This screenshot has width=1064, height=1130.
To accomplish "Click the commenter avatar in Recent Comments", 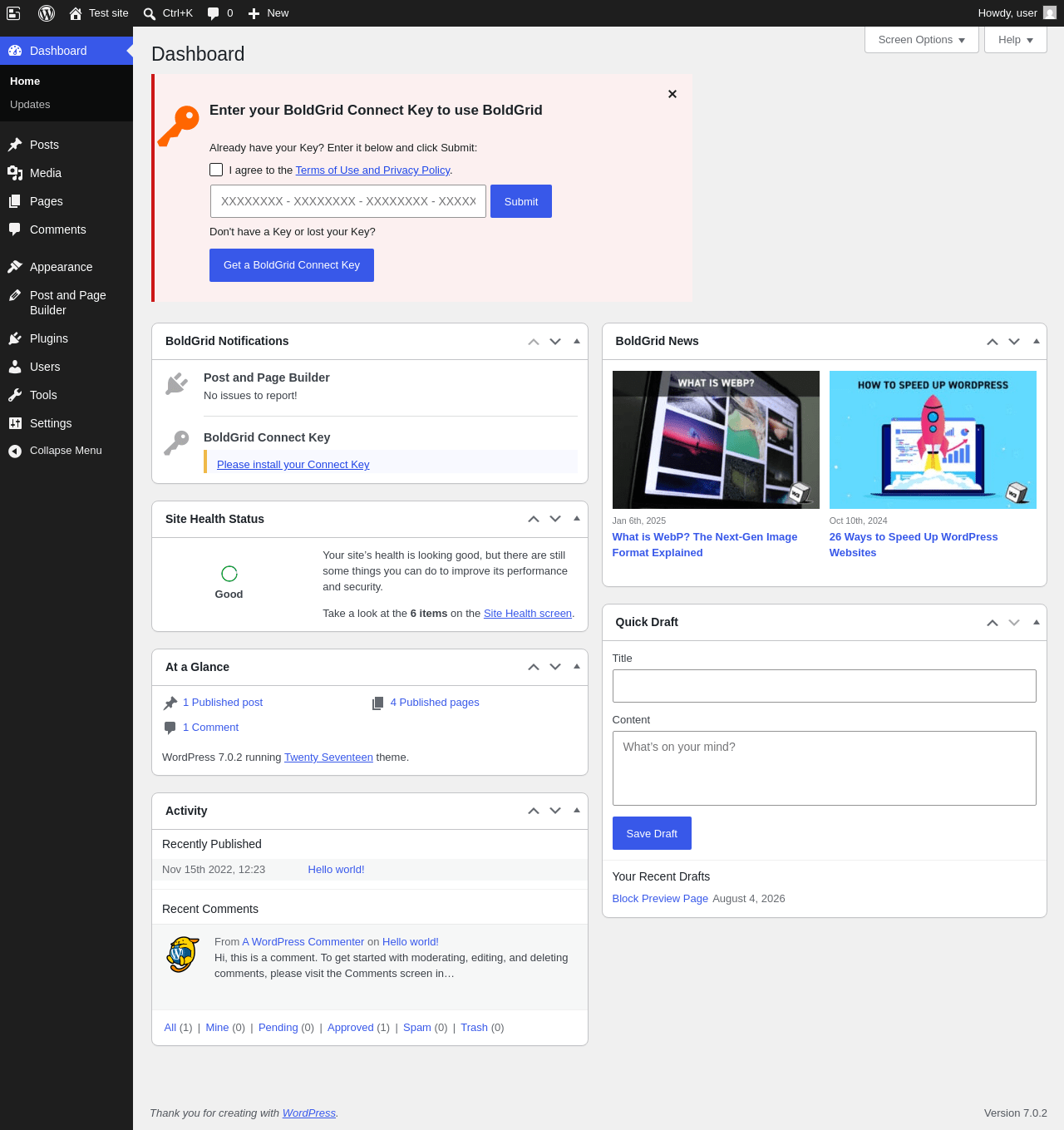I will [183, 955].
